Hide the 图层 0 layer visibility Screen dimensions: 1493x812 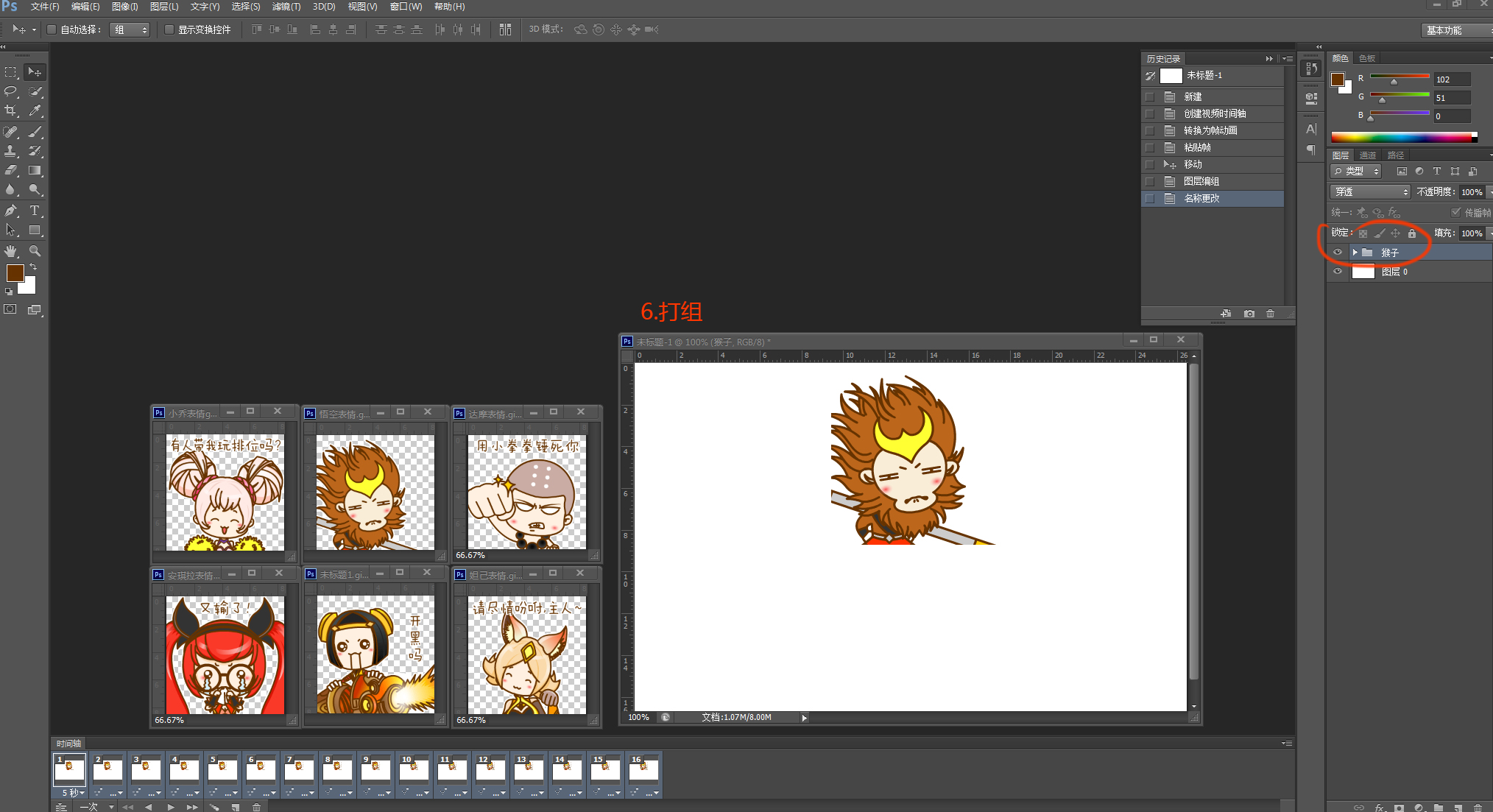(1338, 272)
